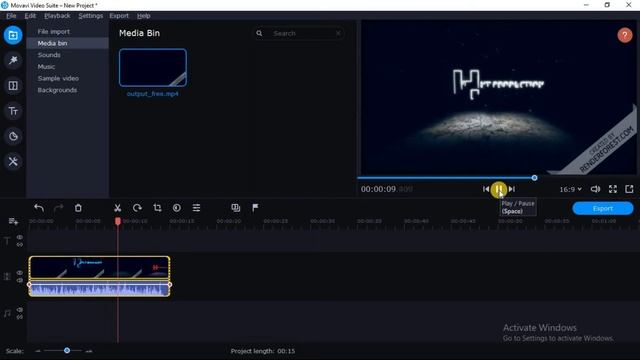Image resolution: width=640 pixels, height=360 pixels.
Task: Open the More tools wrench icon
Action: pos(13,162)
